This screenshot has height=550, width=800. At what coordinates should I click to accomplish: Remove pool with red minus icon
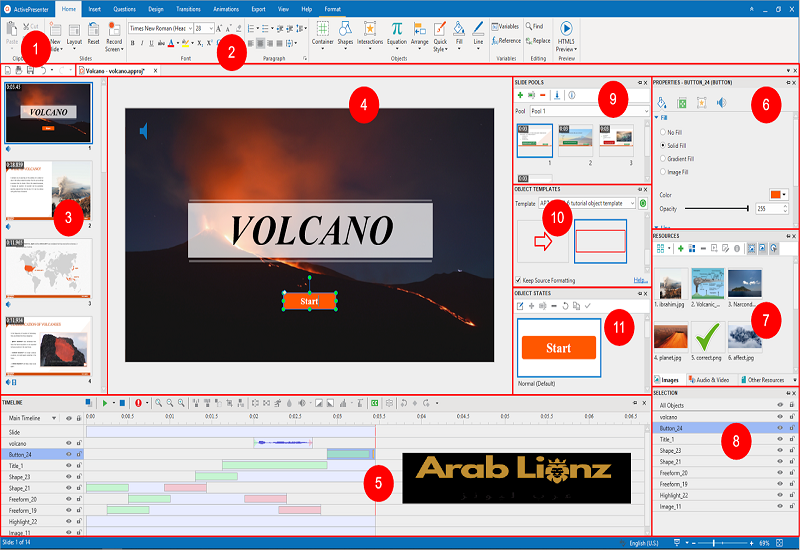point(542,95)
